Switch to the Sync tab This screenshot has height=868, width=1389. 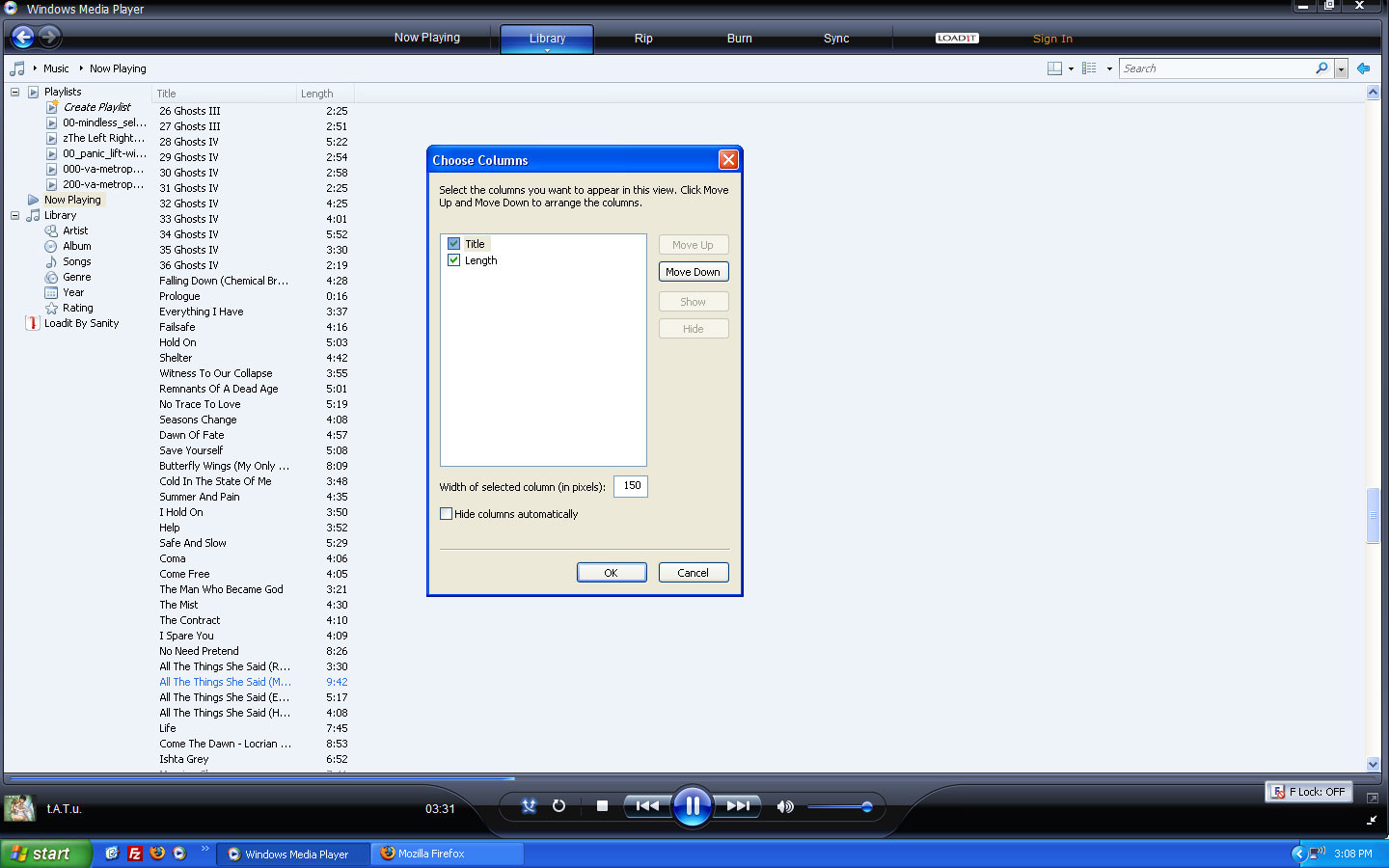coord(836,39)
